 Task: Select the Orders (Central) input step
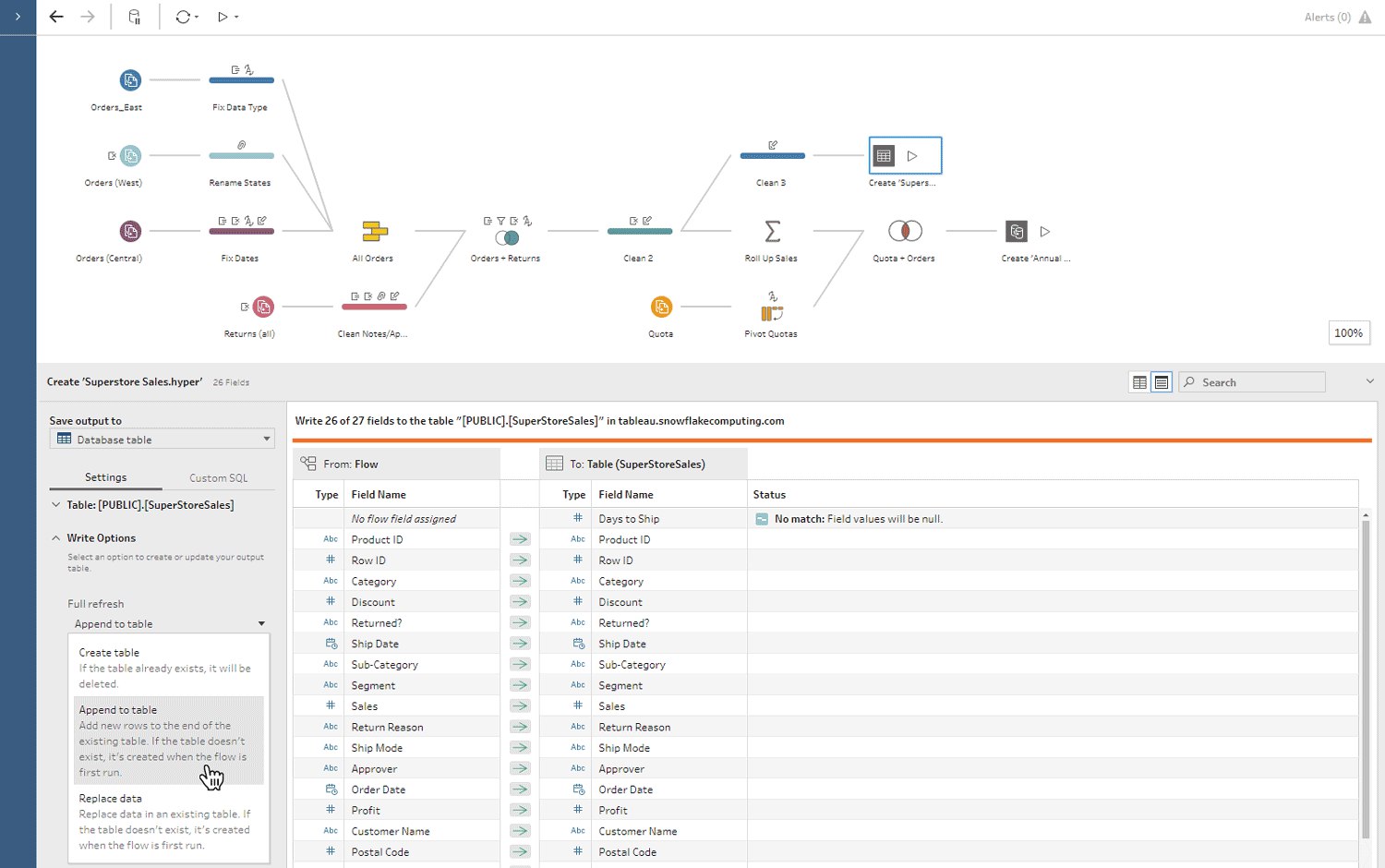[x=130, y=231]
